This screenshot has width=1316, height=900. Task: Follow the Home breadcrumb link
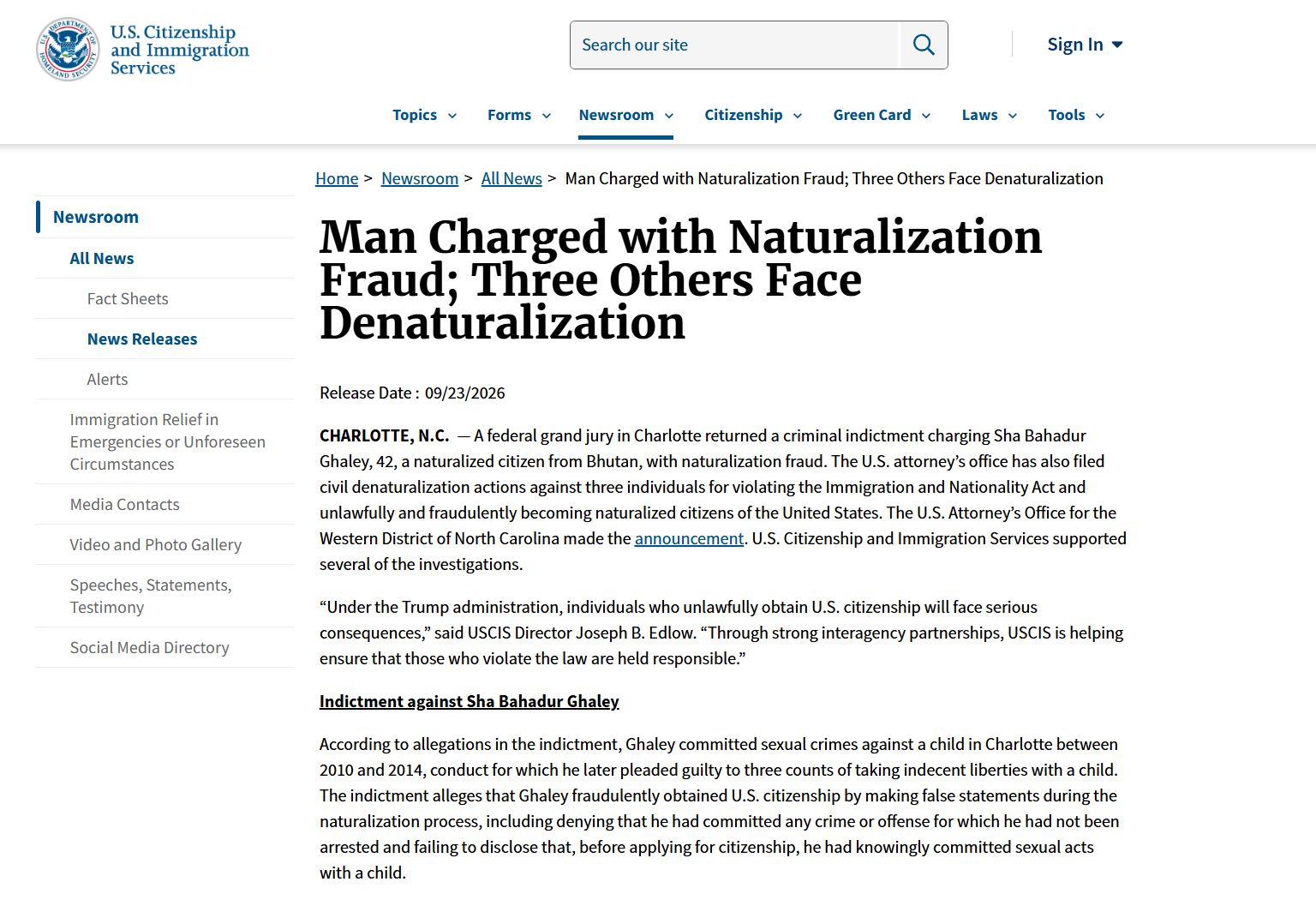(x=337, y=178)
